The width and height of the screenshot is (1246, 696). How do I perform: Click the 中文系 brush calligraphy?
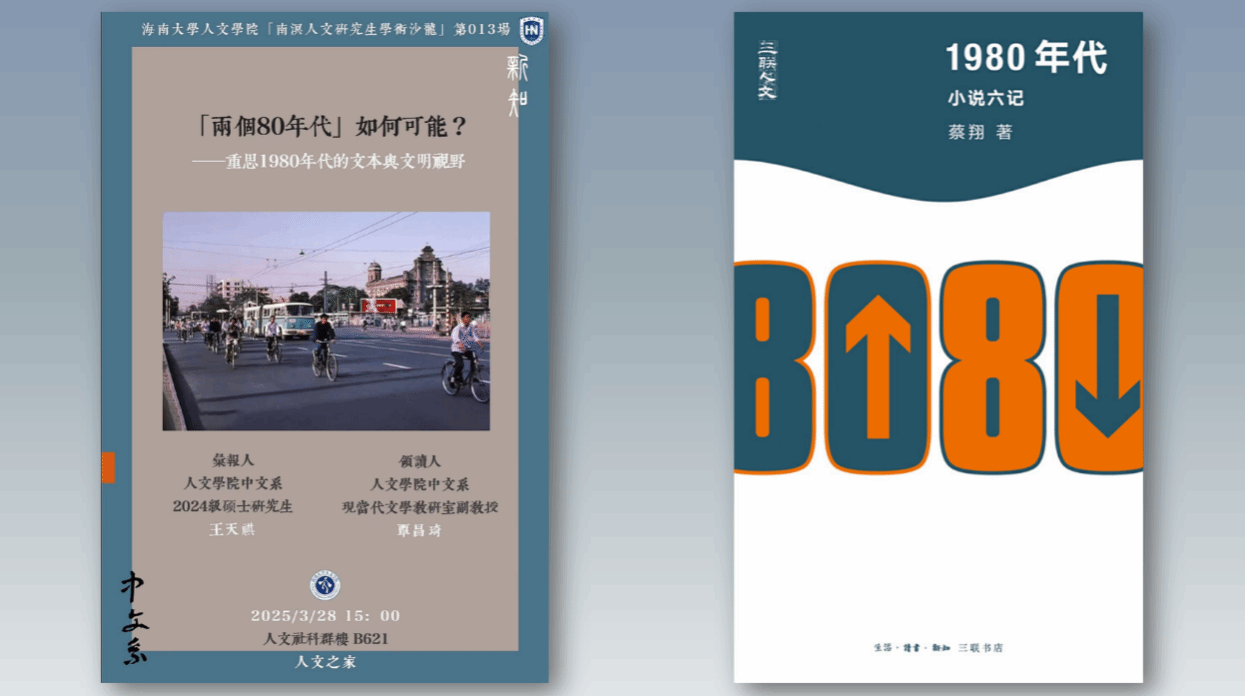pyautogui.click(x=134, y=617)
